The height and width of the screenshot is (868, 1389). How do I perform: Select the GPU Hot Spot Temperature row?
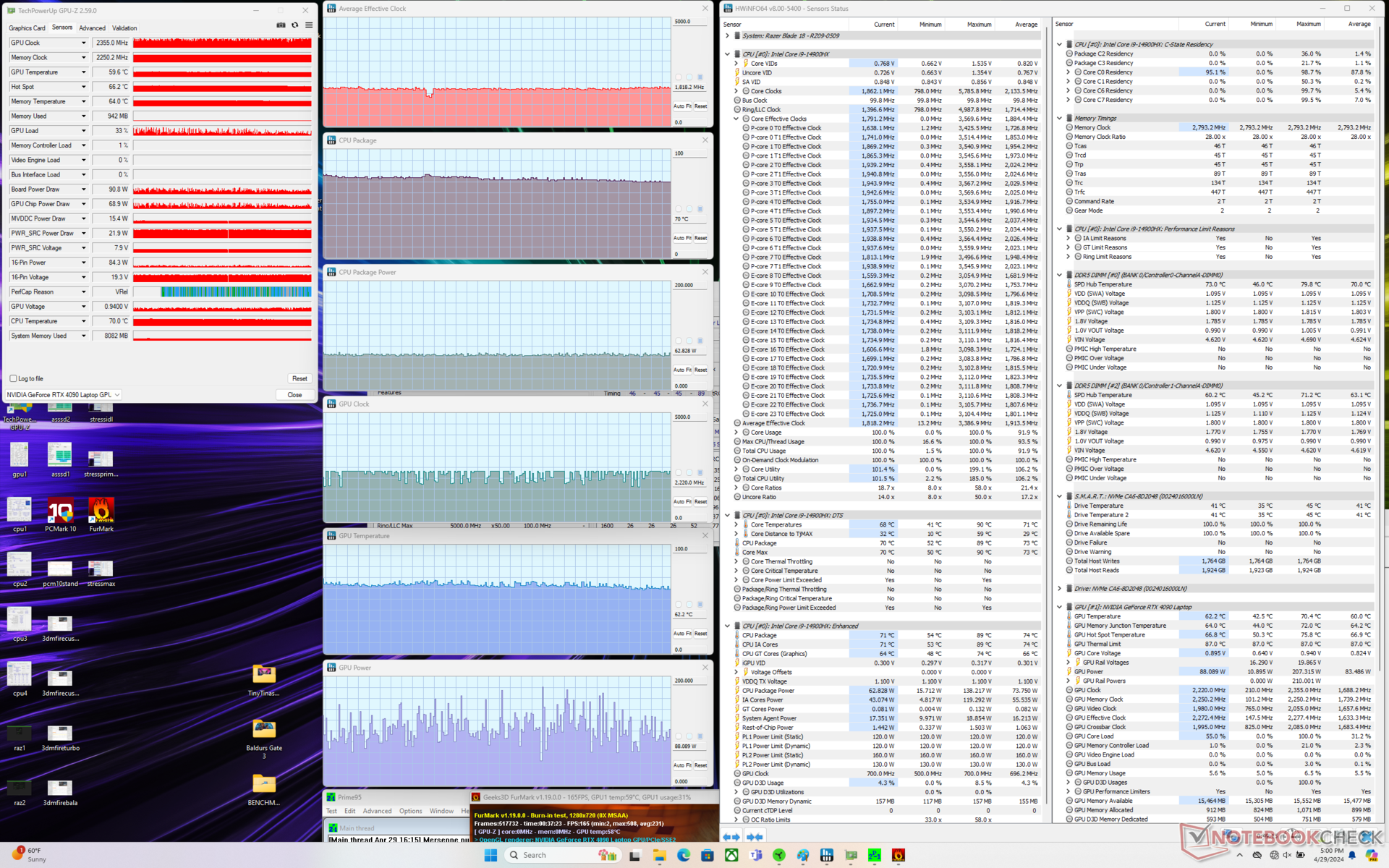(1218, 635)
